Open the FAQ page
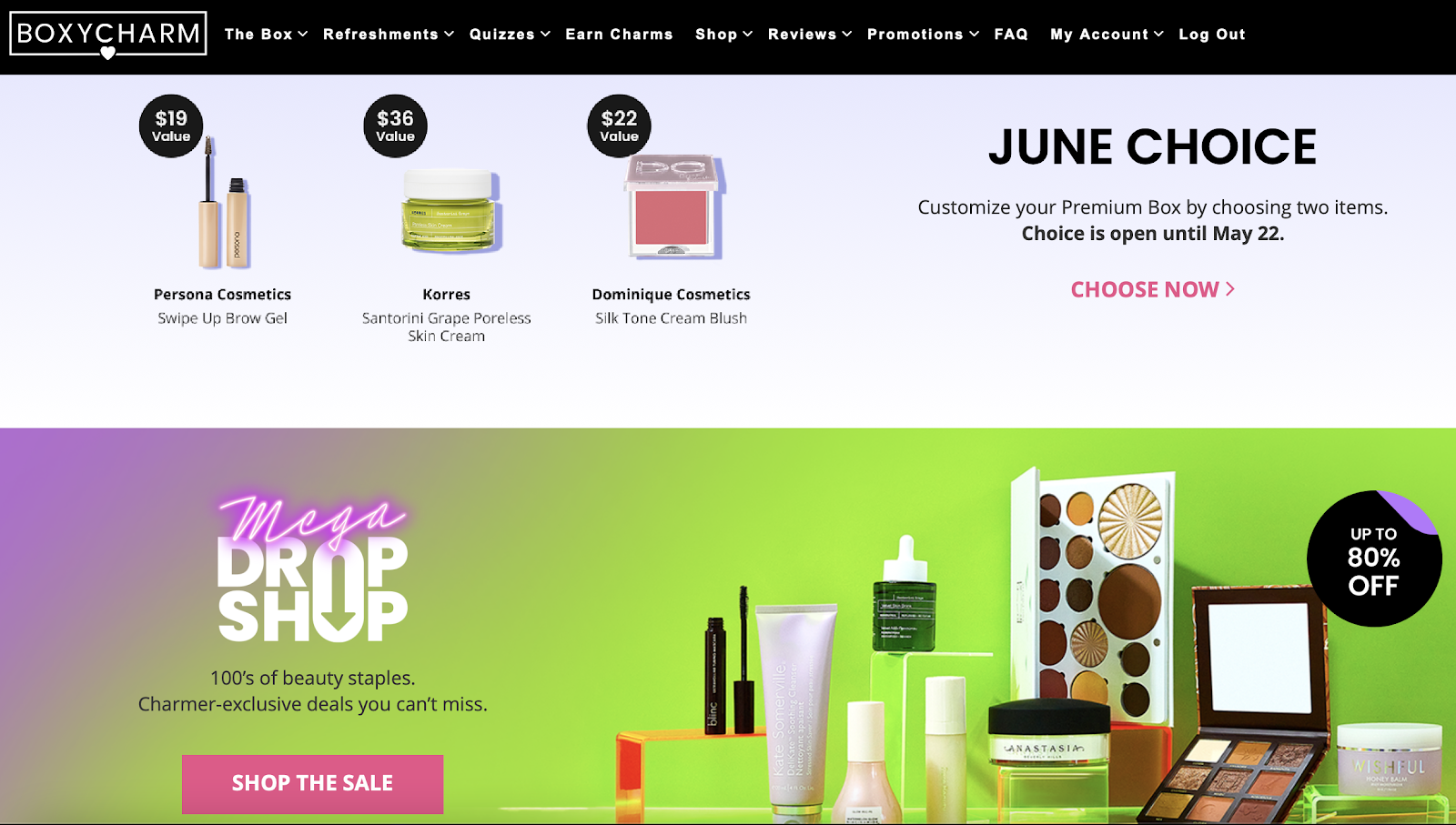1456x825 pixels. 1011,35
